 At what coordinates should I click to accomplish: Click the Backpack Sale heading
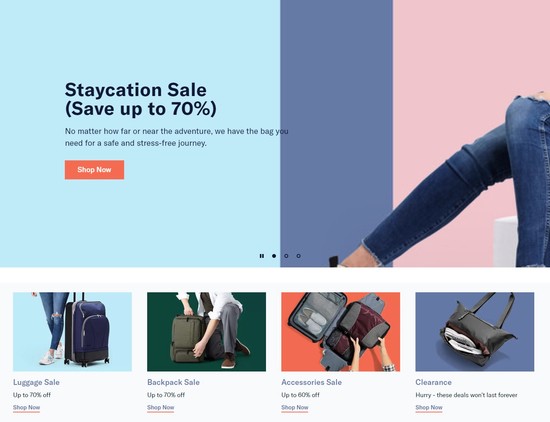pos(173,382)
